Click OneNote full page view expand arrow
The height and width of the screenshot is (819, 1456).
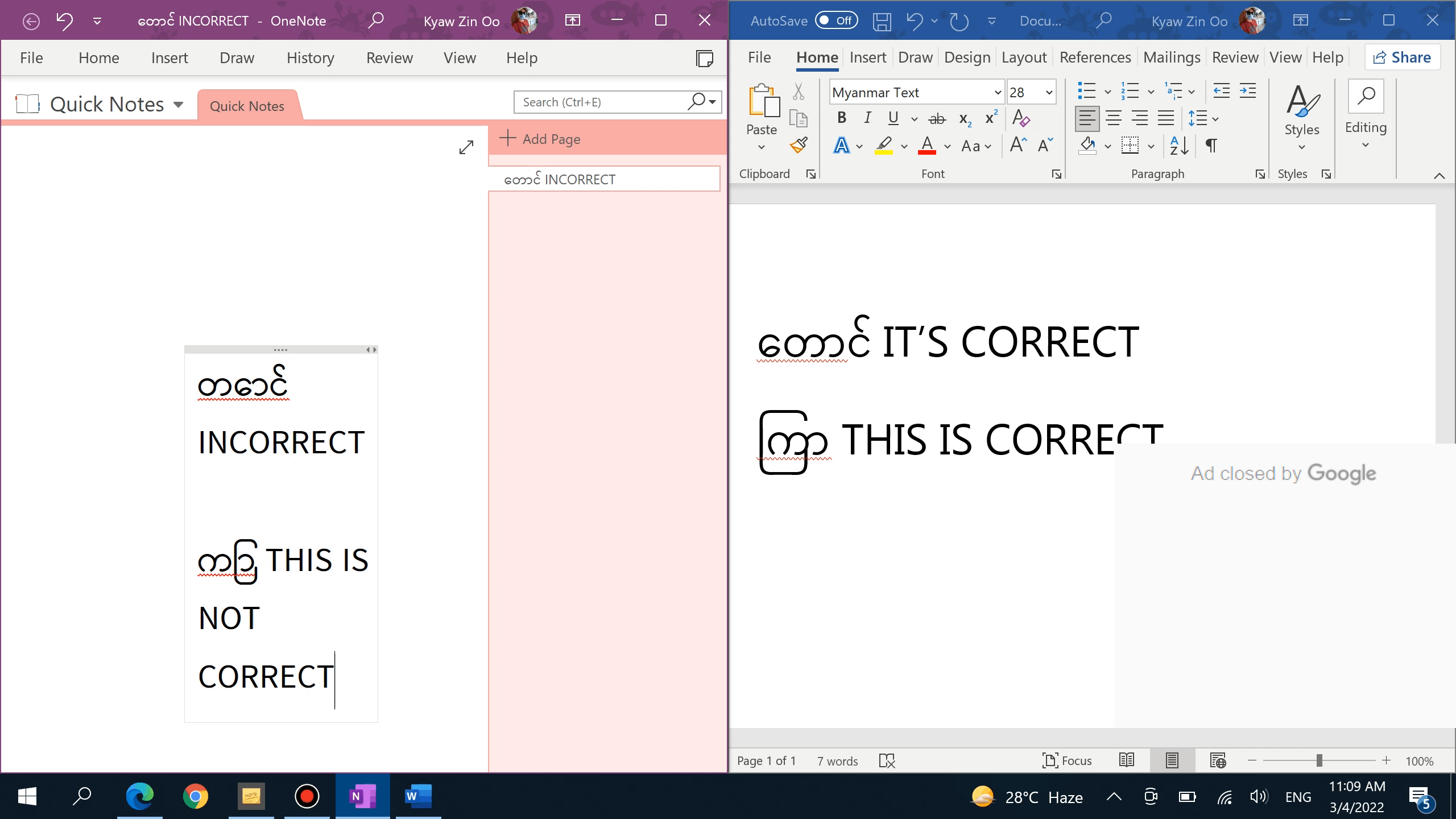point(466,147)
